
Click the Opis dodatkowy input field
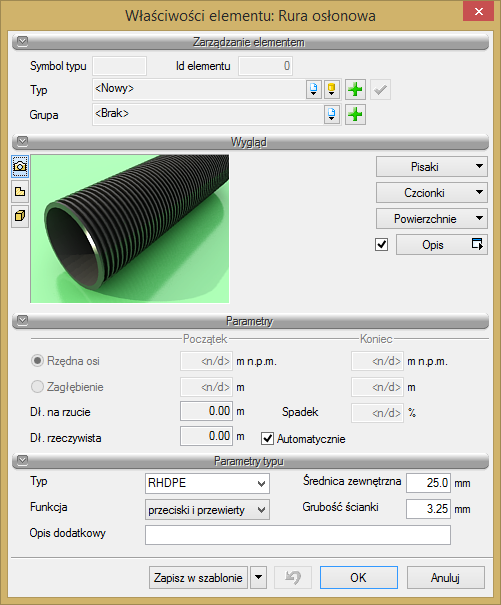(x=298, y=535)
